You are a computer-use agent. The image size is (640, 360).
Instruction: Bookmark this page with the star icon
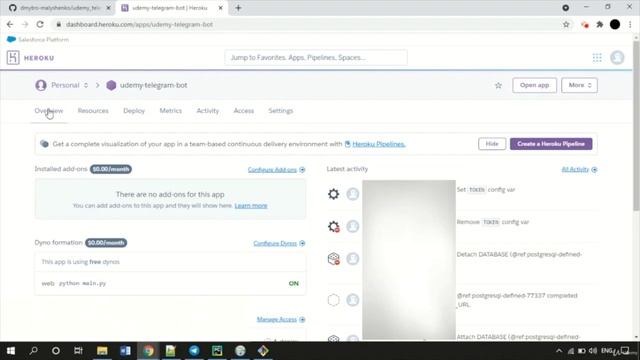[x=566, y=24]
